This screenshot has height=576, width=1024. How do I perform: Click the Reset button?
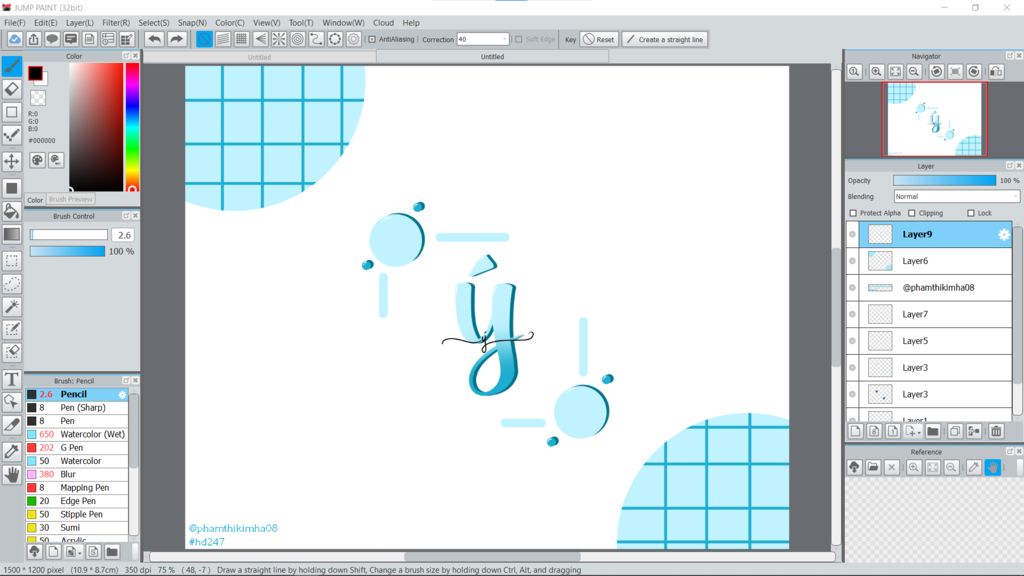(x=599, y=39)
